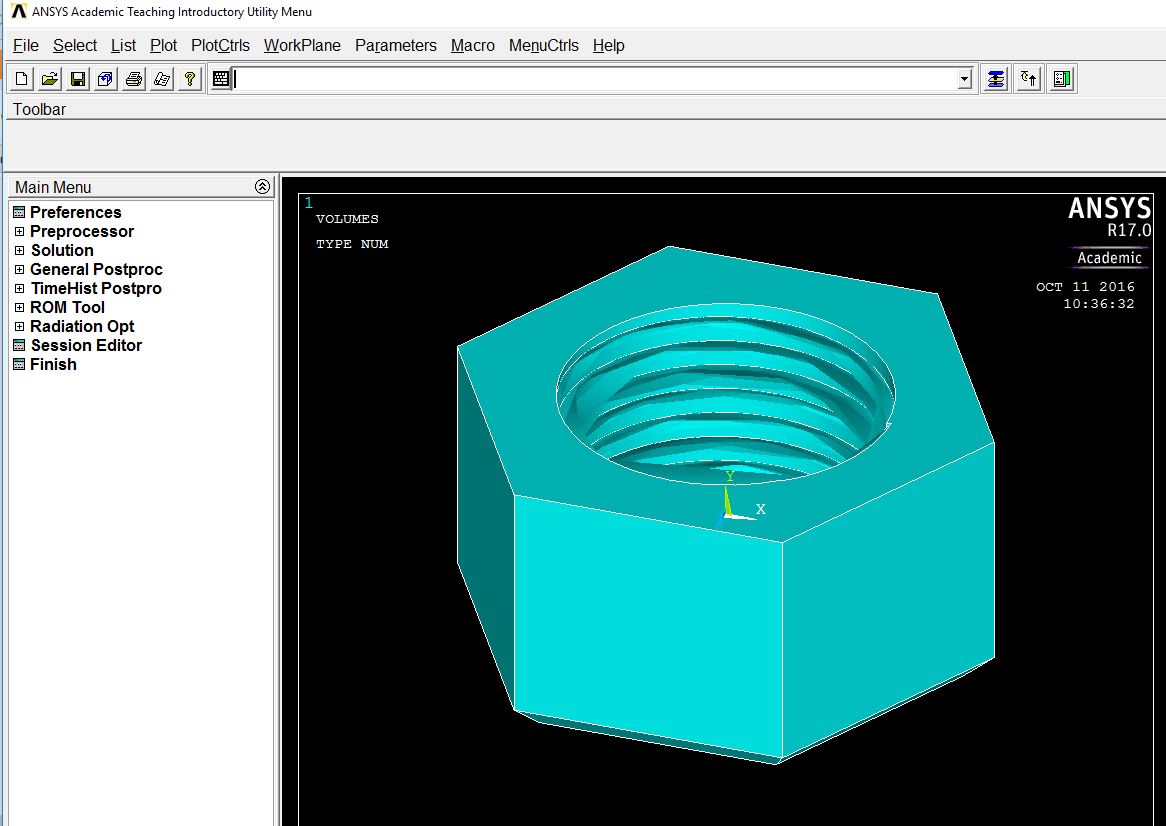Open the command history dropdown arrow
1166x826 pixels.
tap(962, 78)
